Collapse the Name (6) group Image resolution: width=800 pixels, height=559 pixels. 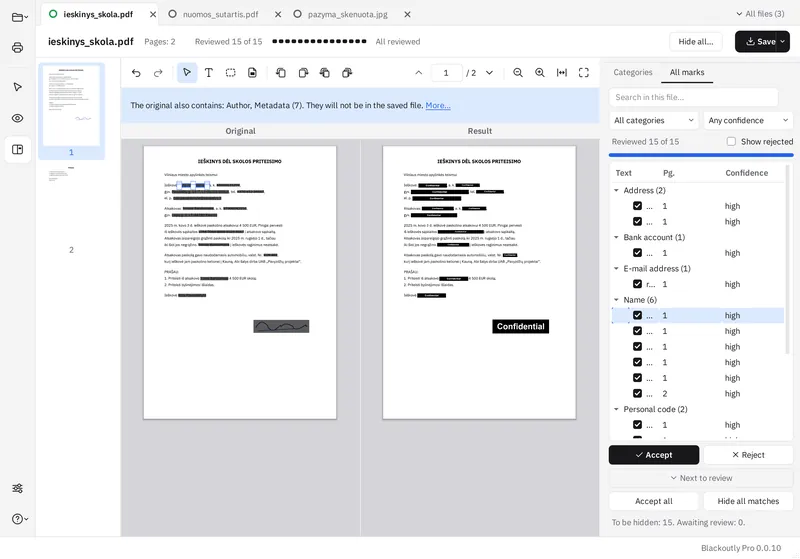click(x=616, y=300)
